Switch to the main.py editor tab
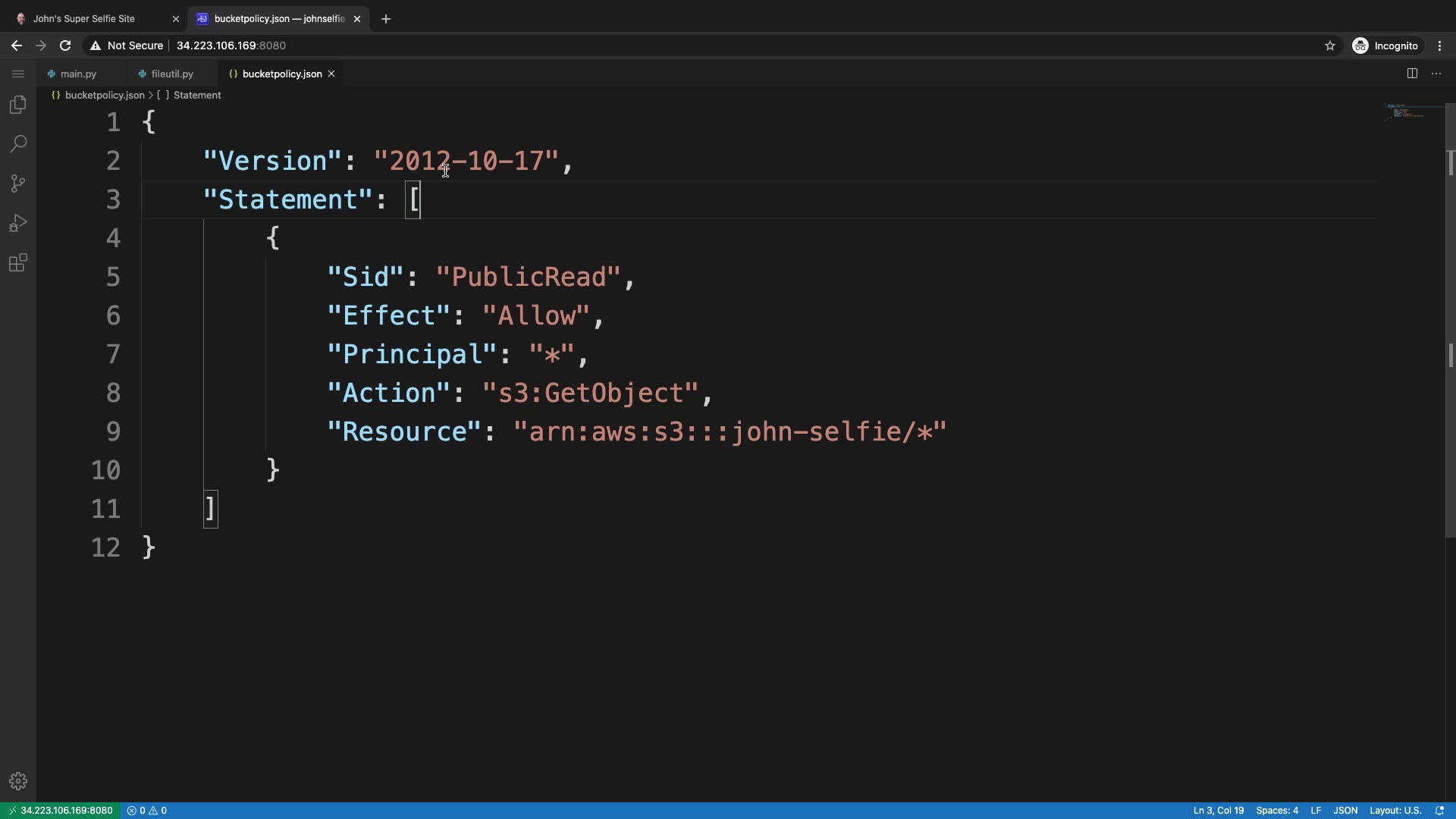 [78, 74]
